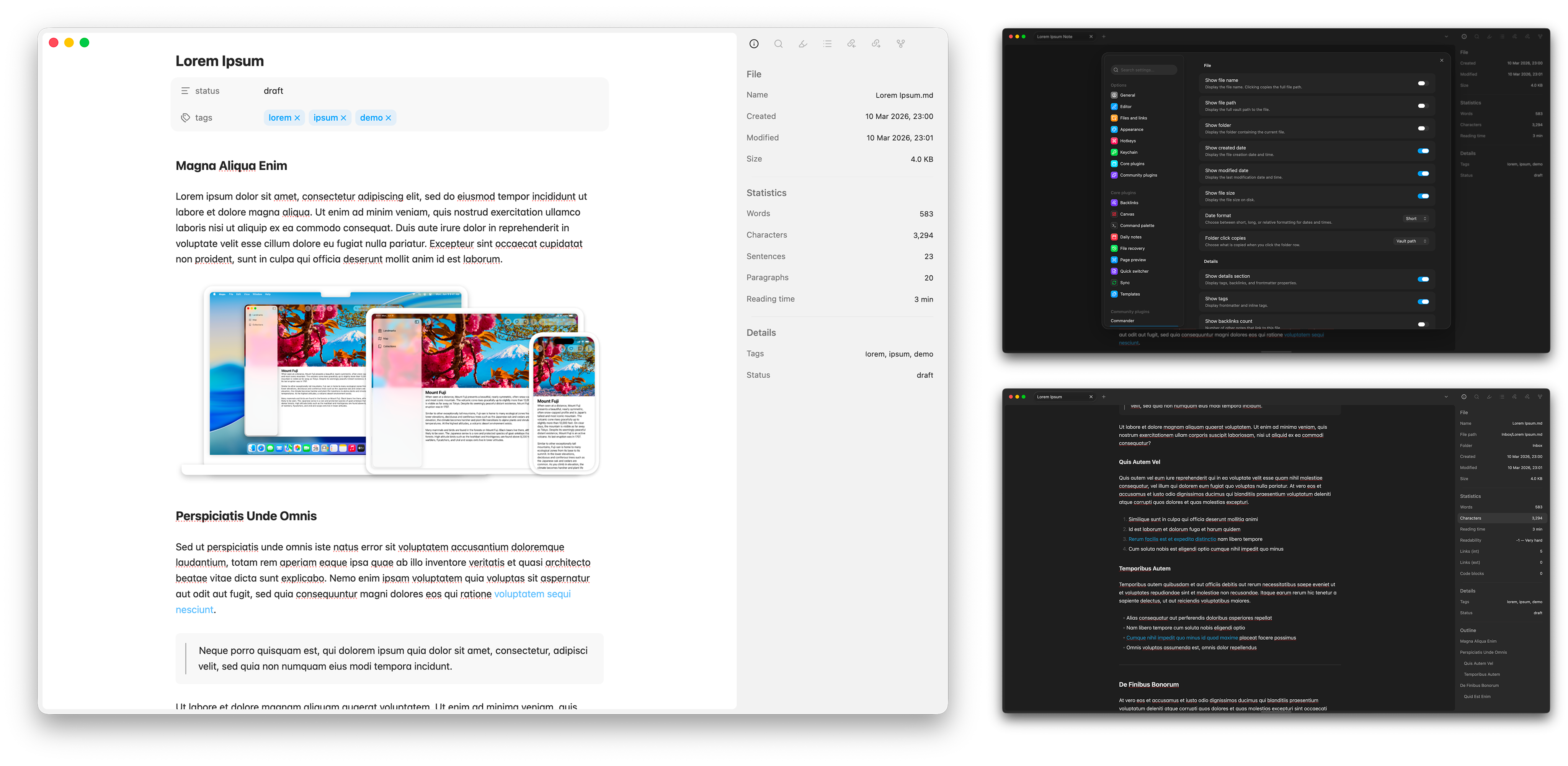Click the Canvas icon under Core plugins
The width and height of the screenshot is (1568, 766).
coord(1114,214)
